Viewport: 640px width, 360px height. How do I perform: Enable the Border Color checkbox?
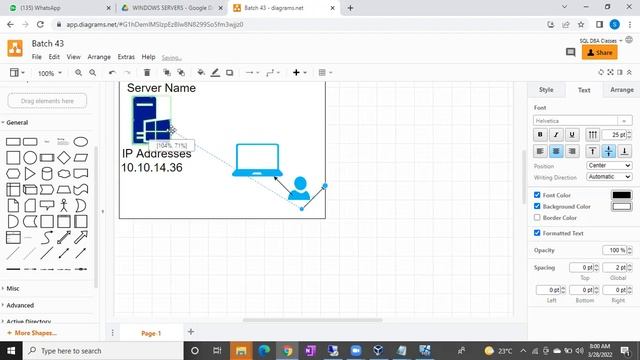(537, 218)
